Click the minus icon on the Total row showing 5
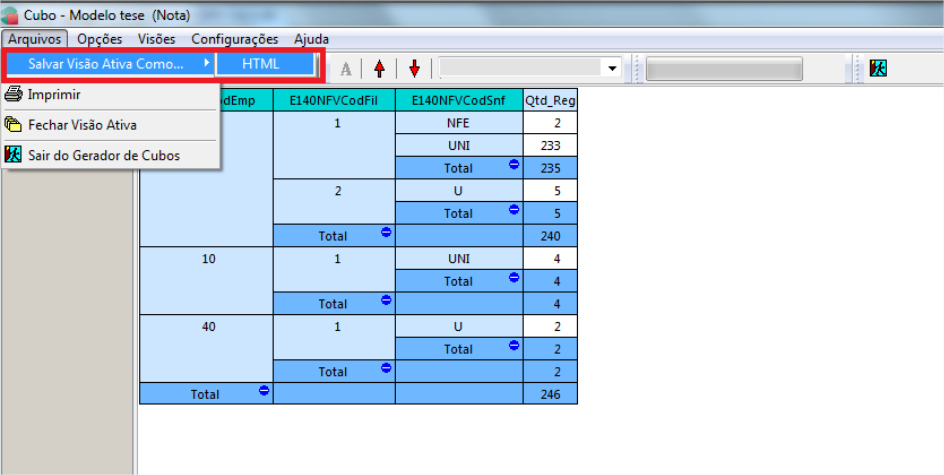The height and width of the screenshot is (475, 944). 514,209
